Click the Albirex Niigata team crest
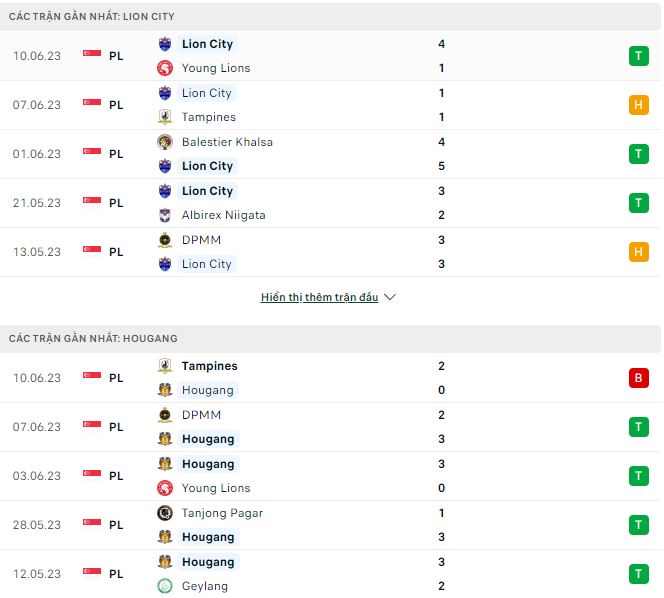The image size is (664, 598). coord(165,215)
